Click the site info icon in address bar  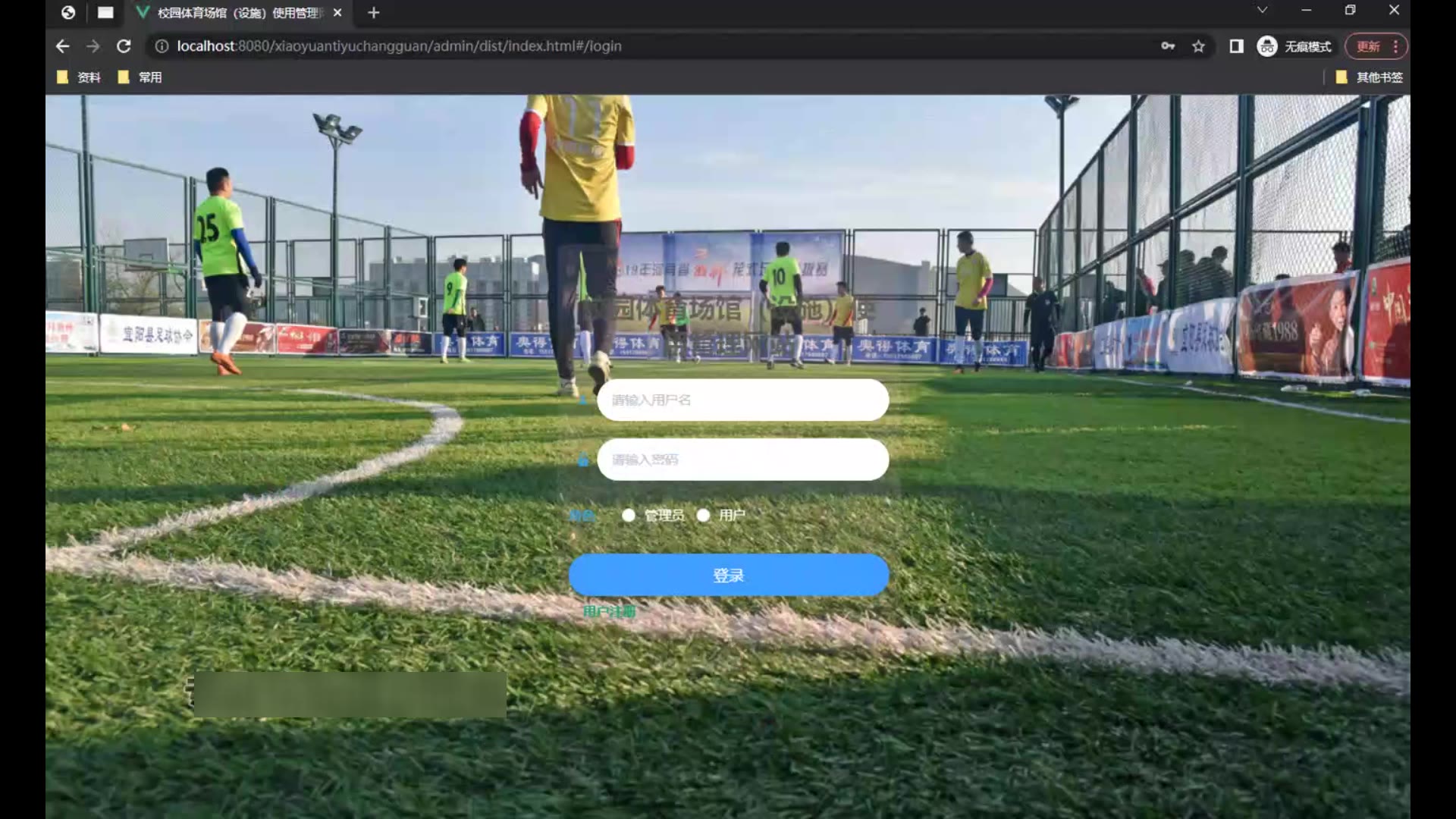[162, 46]
